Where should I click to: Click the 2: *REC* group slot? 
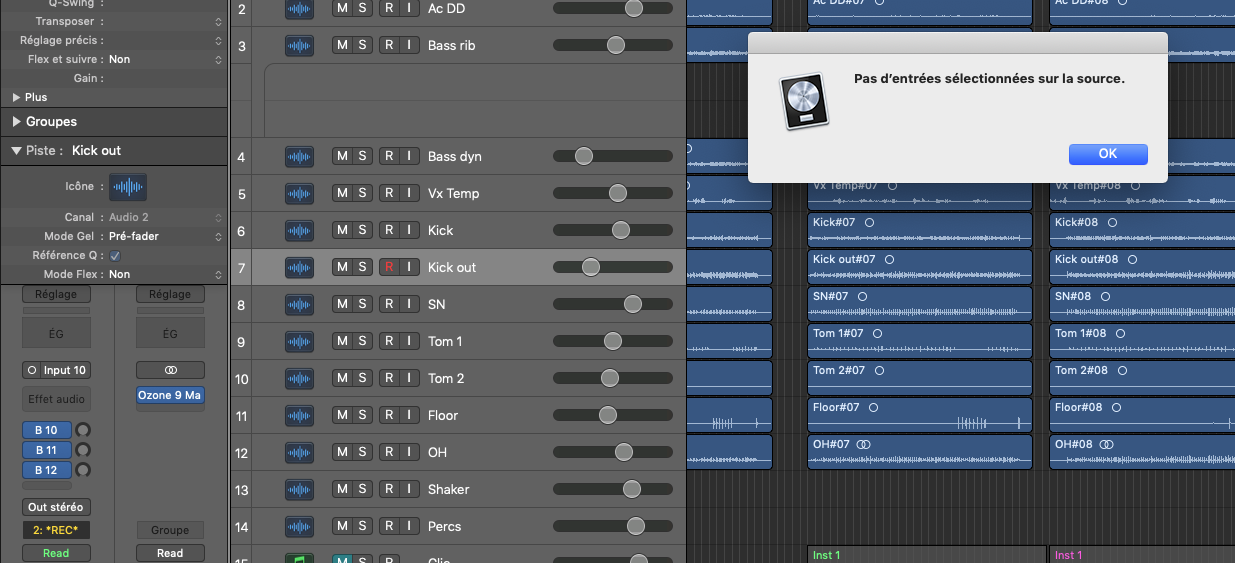[x=56, y=530]
